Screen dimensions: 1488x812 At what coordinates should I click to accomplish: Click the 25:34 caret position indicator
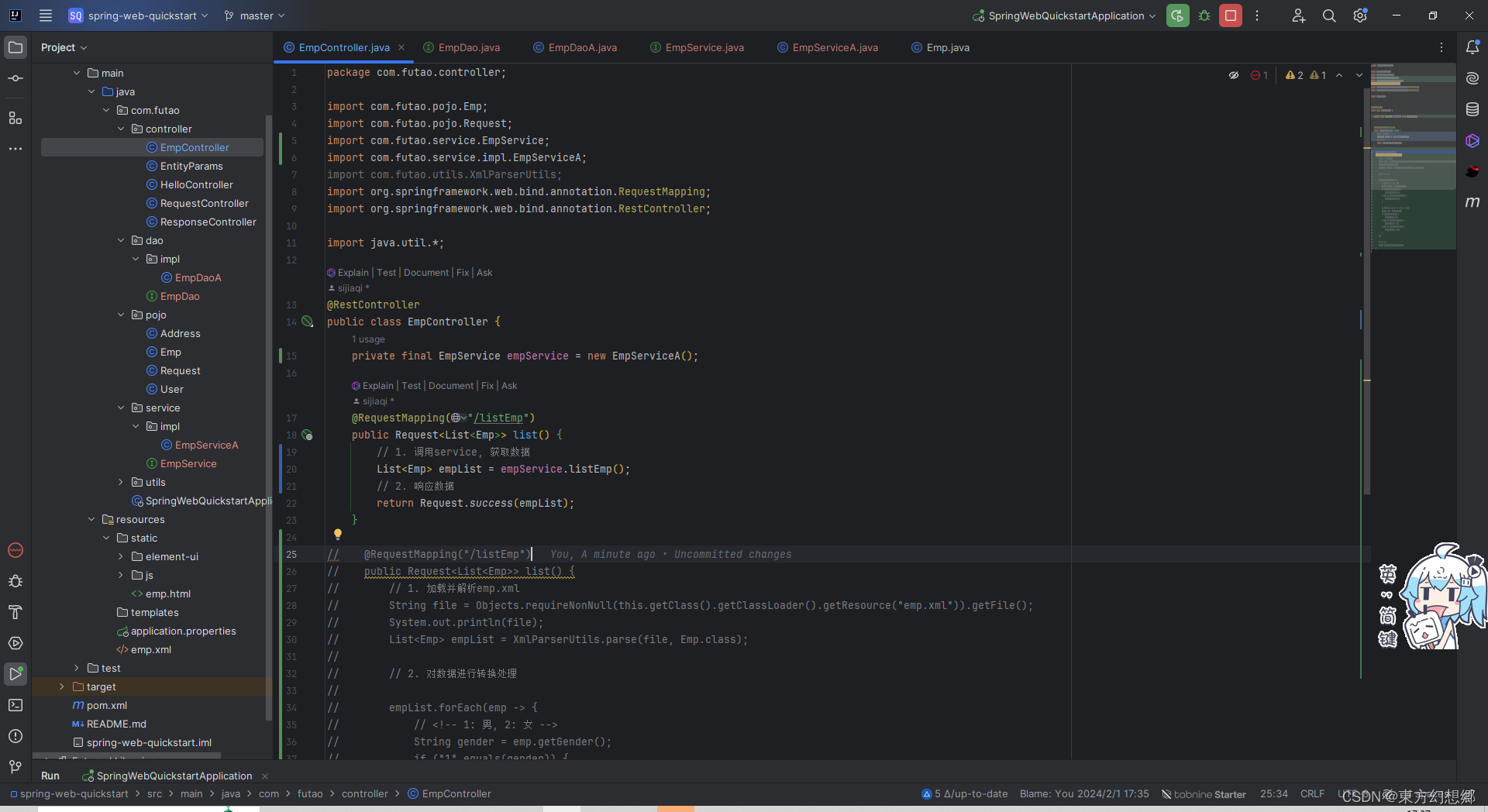point(1273,794)
